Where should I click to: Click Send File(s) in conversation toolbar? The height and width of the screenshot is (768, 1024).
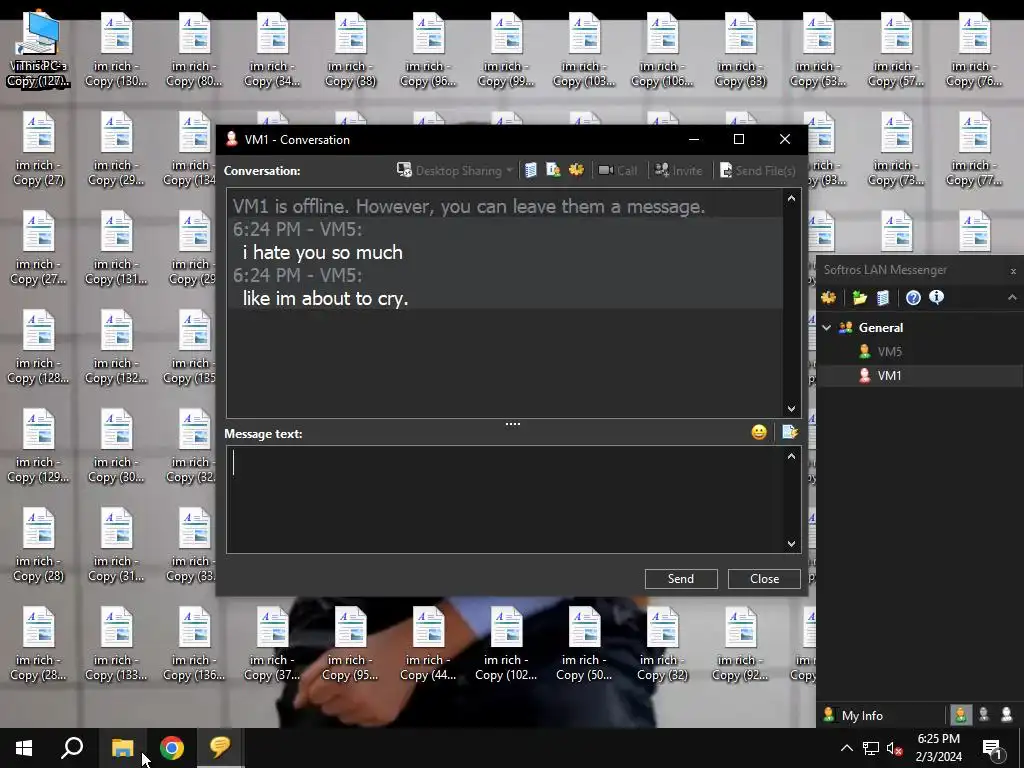[x=758, y=170]
